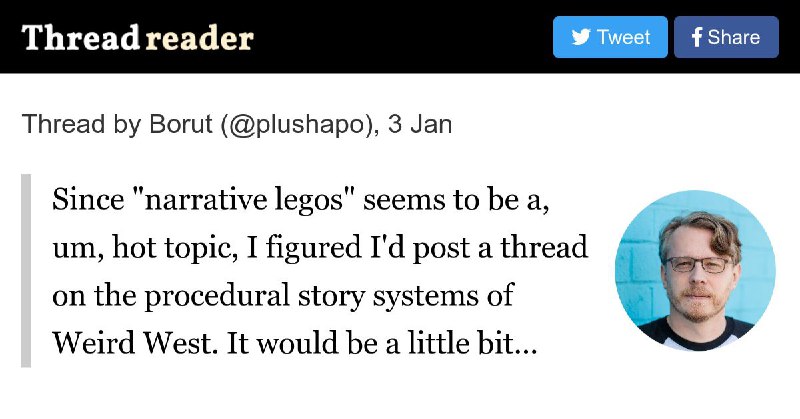Screen dimensions: 800x419
Task: Click the grey quote bar beside text
Action: pyautogui.click(x=26, y=270)
